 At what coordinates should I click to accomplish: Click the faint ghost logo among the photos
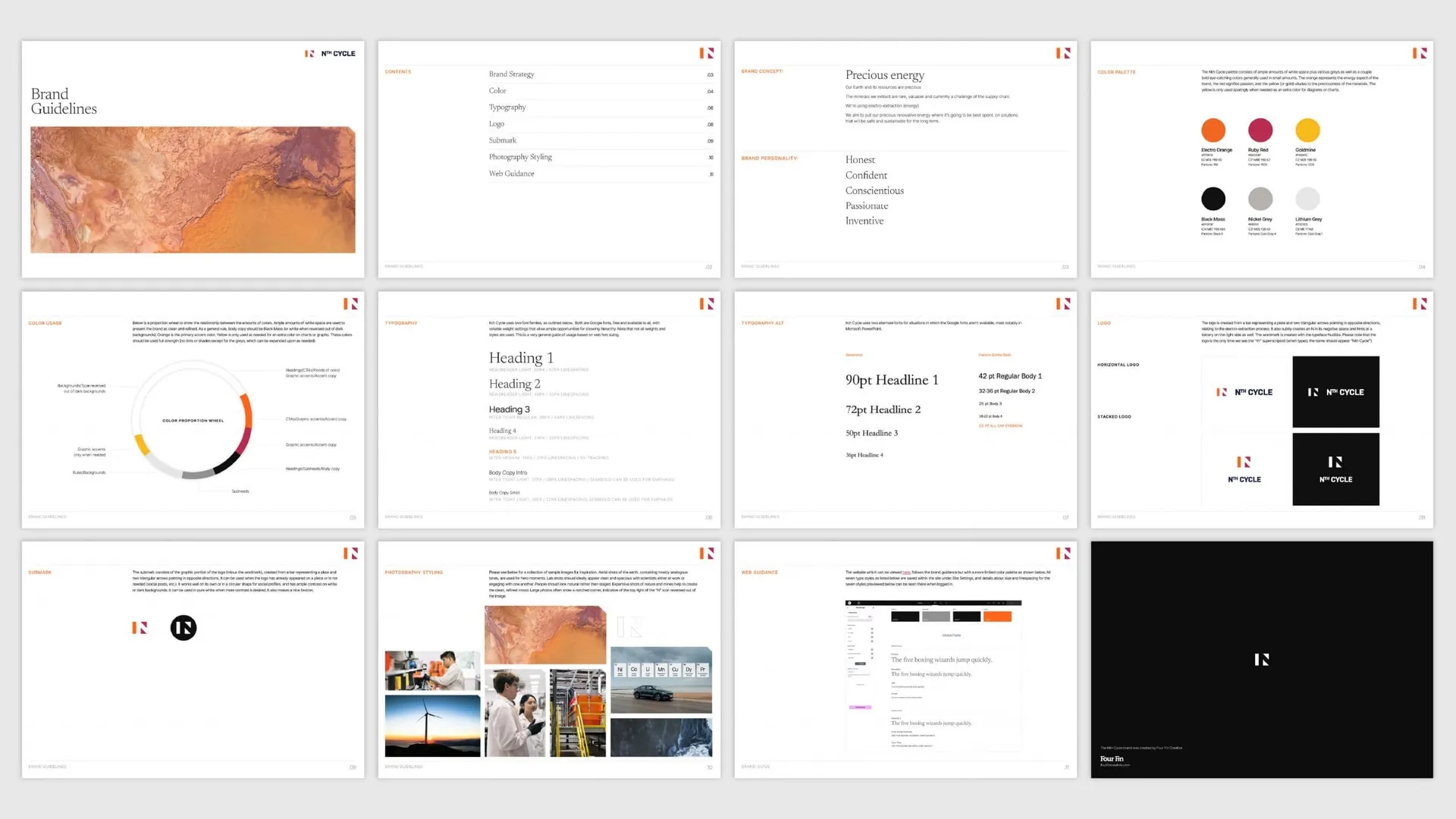(629, 627)
